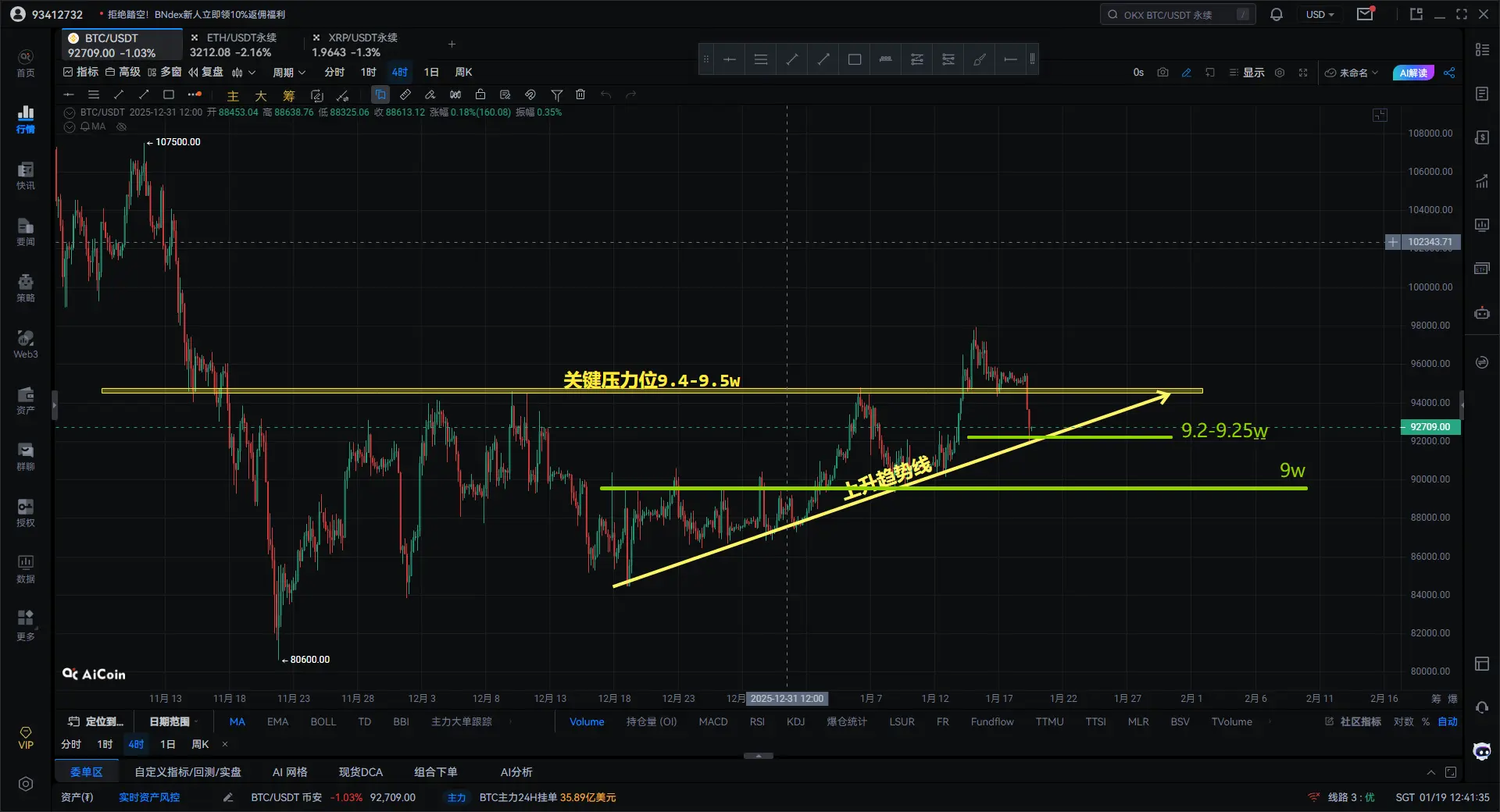Select the eraser tool in the drawing toolbar
The width and height of the screenshot is (1500, 812).
tap(430, 94)
